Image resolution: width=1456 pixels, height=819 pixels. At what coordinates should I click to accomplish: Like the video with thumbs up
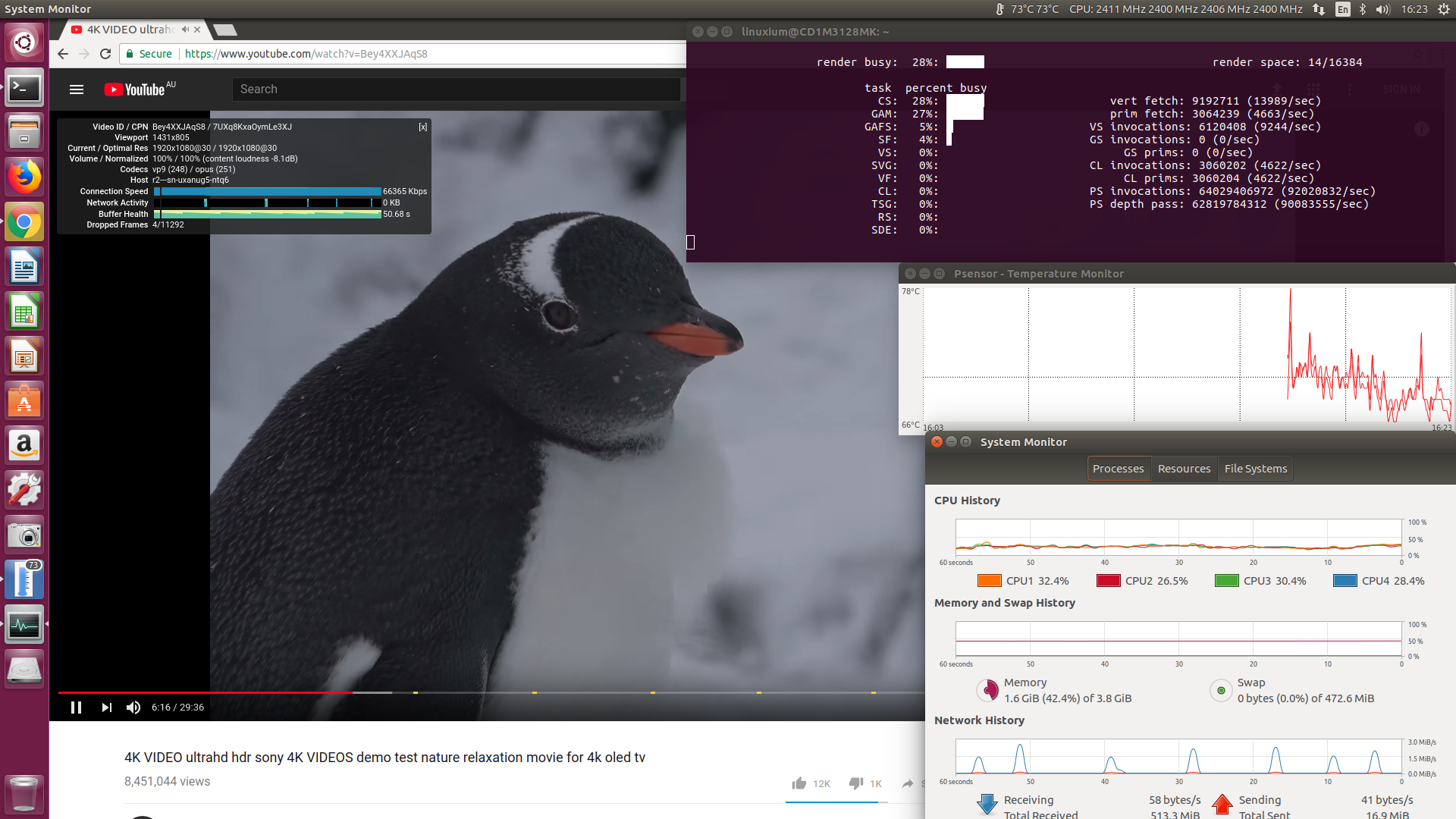799,783
